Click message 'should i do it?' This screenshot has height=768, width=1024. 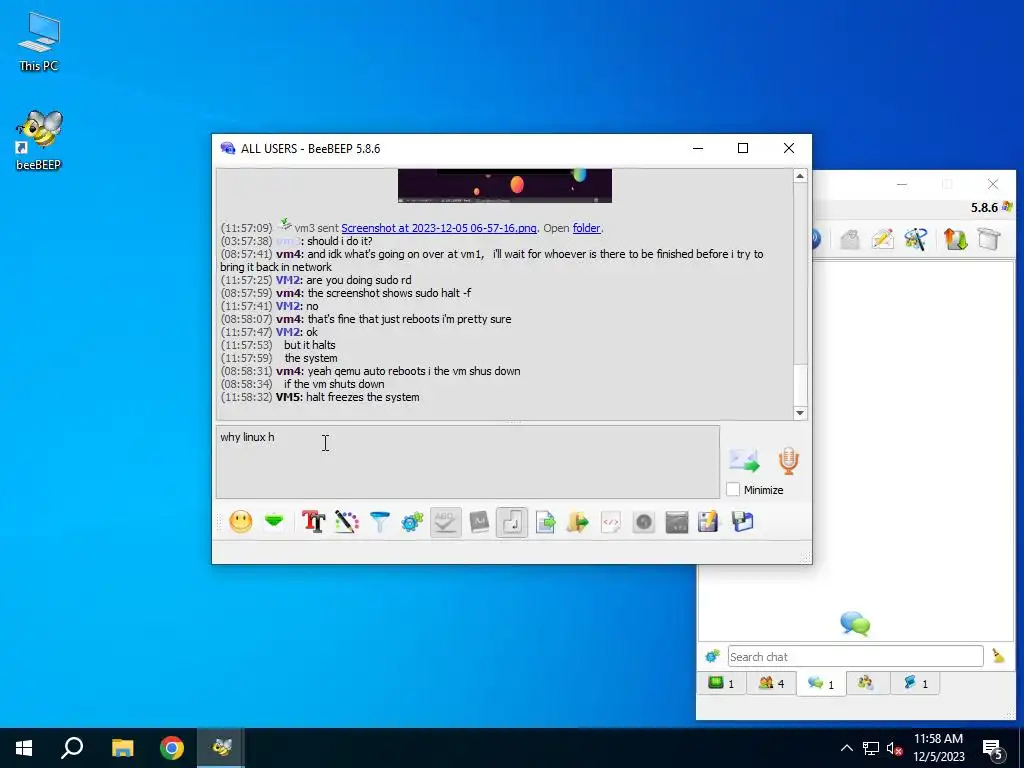pyautogui.click(x=340, y=241)
